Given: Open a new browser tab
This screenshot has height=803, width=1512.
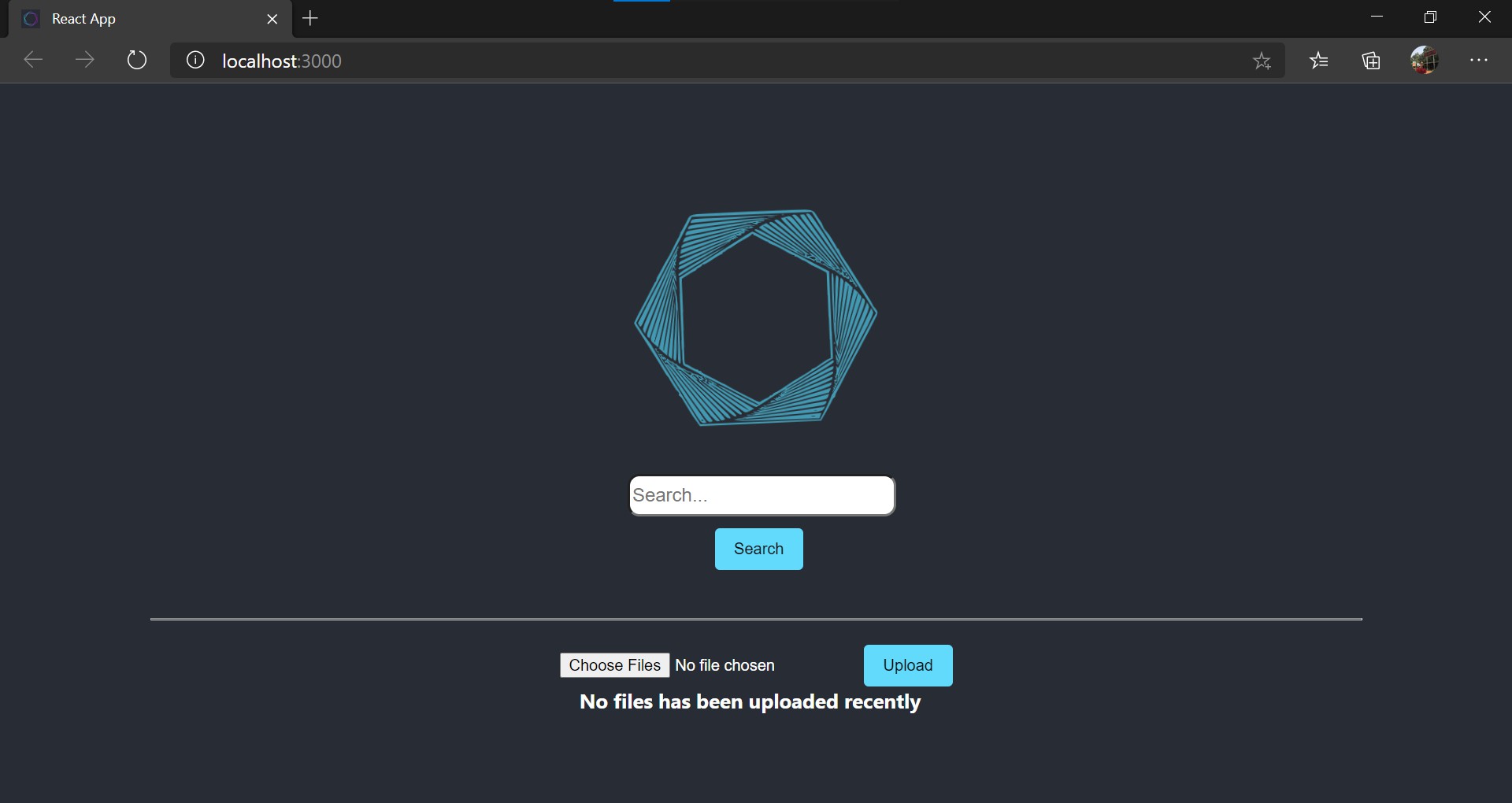Looking at the screenshot, I should (310, 18).
